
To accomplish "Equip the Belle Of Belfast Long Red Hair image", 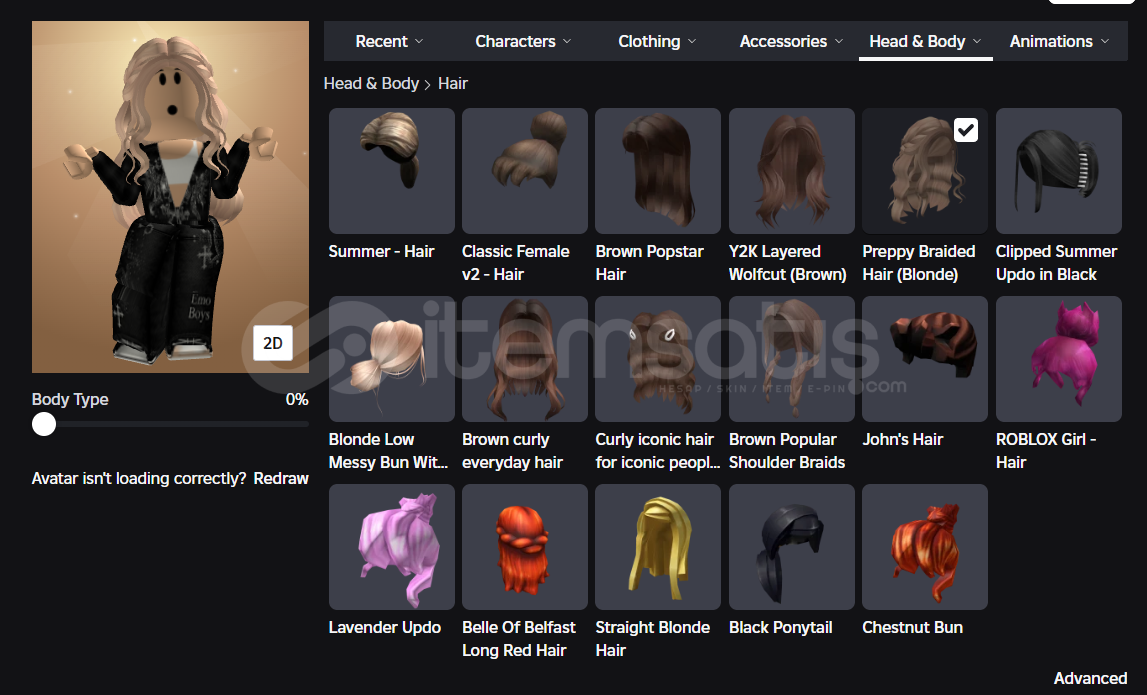I will (x=524, y=546).
